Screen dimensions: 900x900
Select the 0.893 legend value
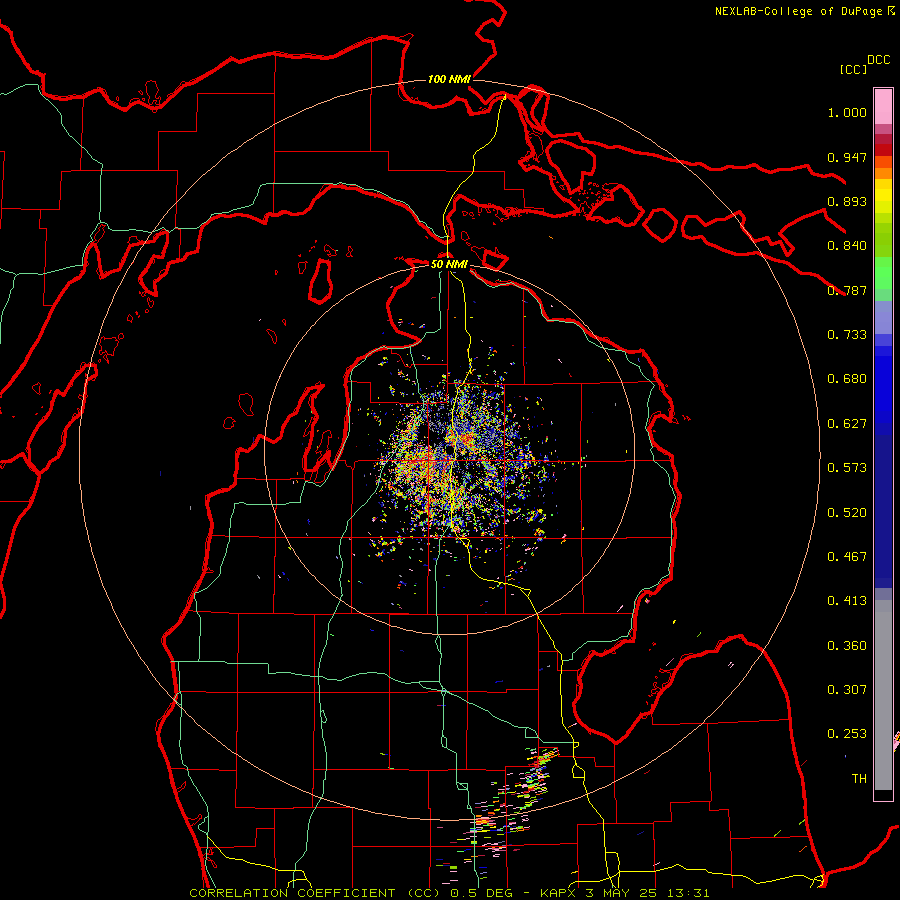coord(847,201)
